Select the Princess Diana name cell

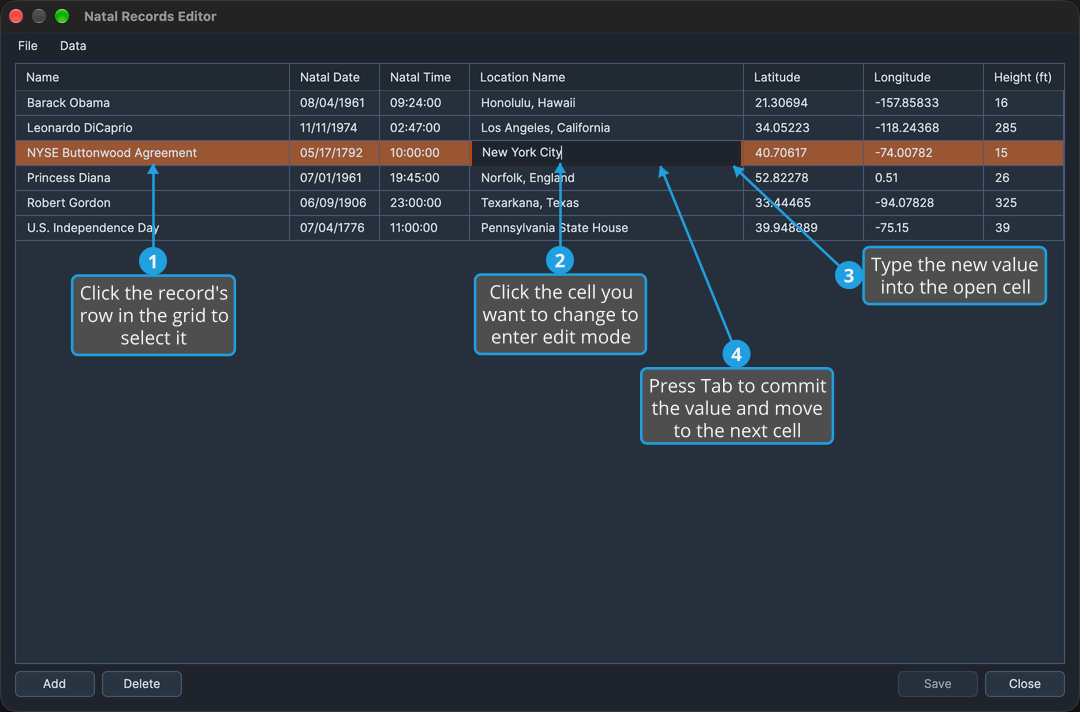coord(152,178)
